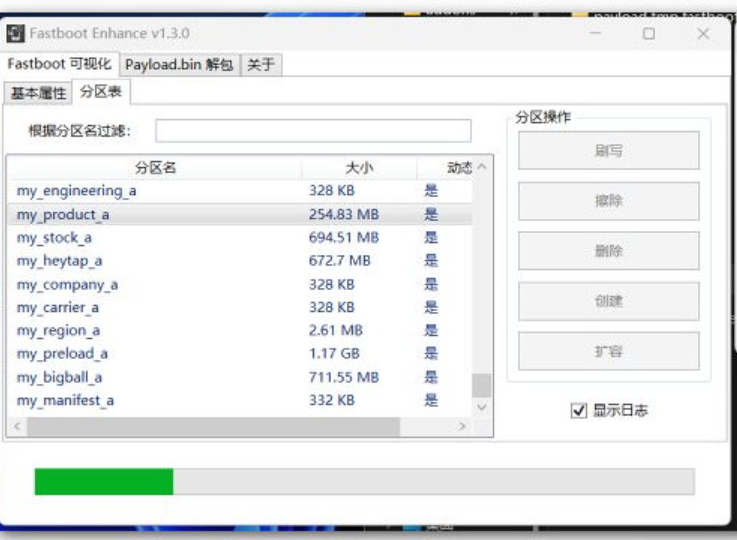Select the my_engineering_a partition row

click(240, 191)
